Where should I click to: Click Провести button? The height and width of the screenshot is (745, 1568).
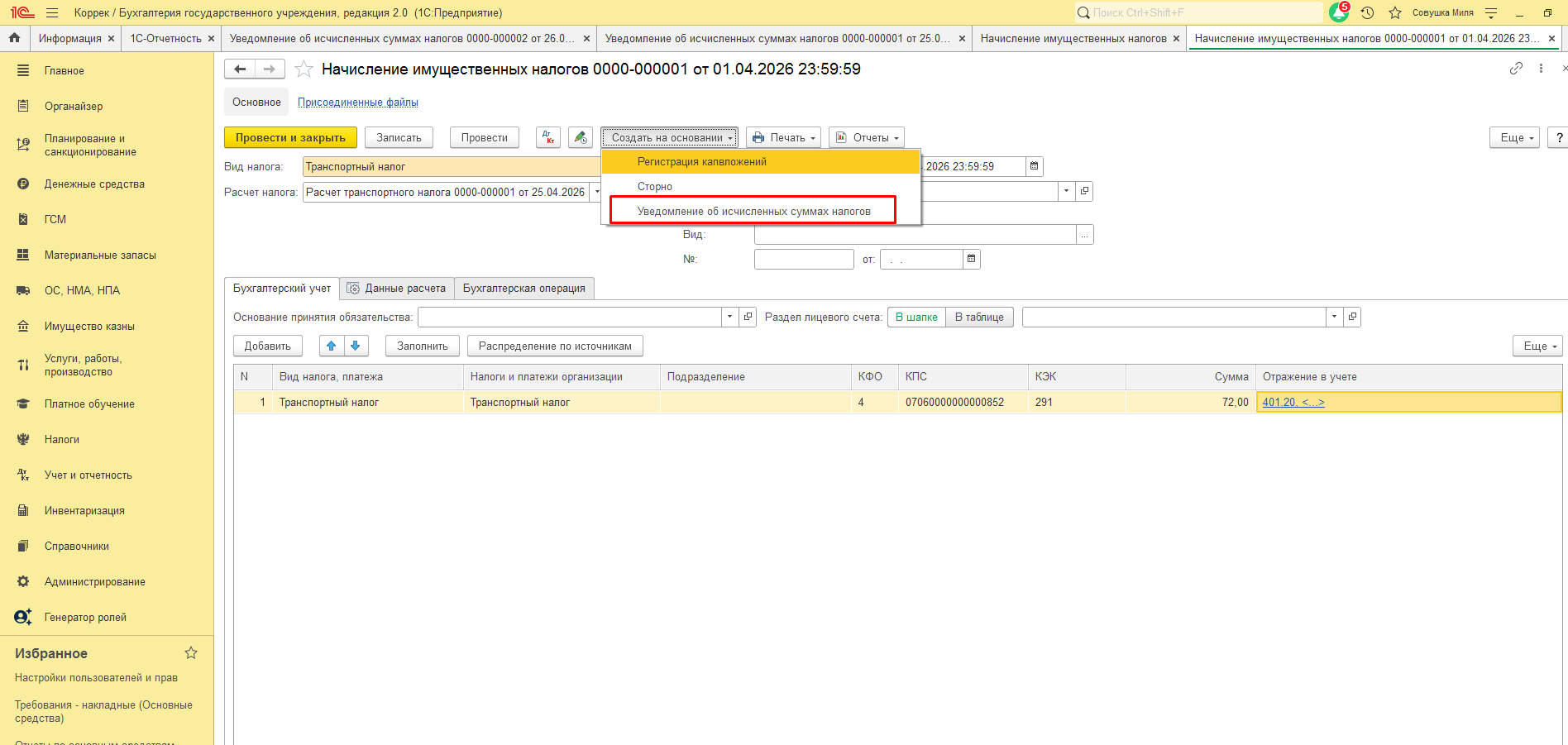[485, 137]
